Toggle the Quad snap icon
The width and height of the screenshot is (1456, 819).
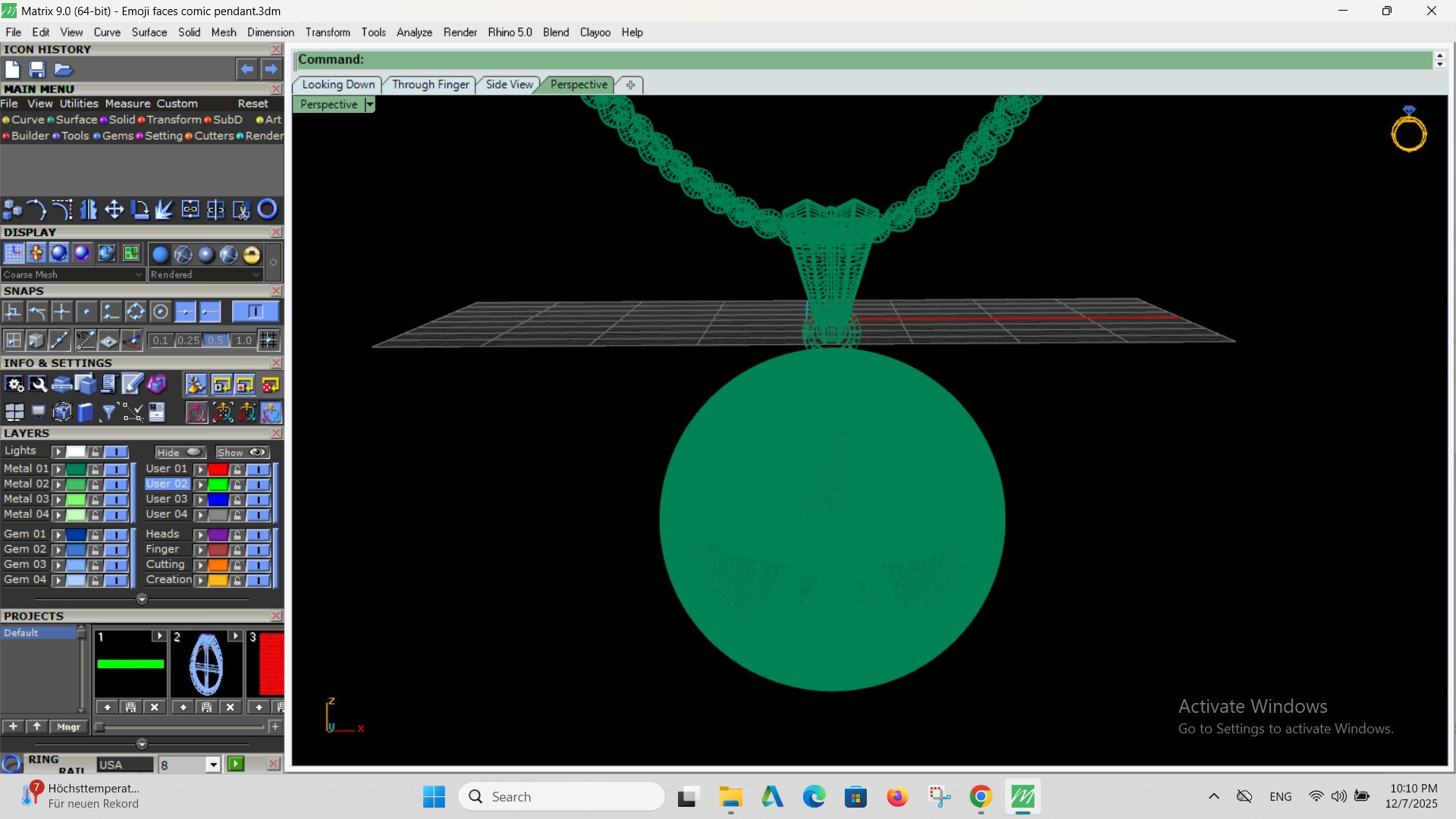(x=135, y=312)
